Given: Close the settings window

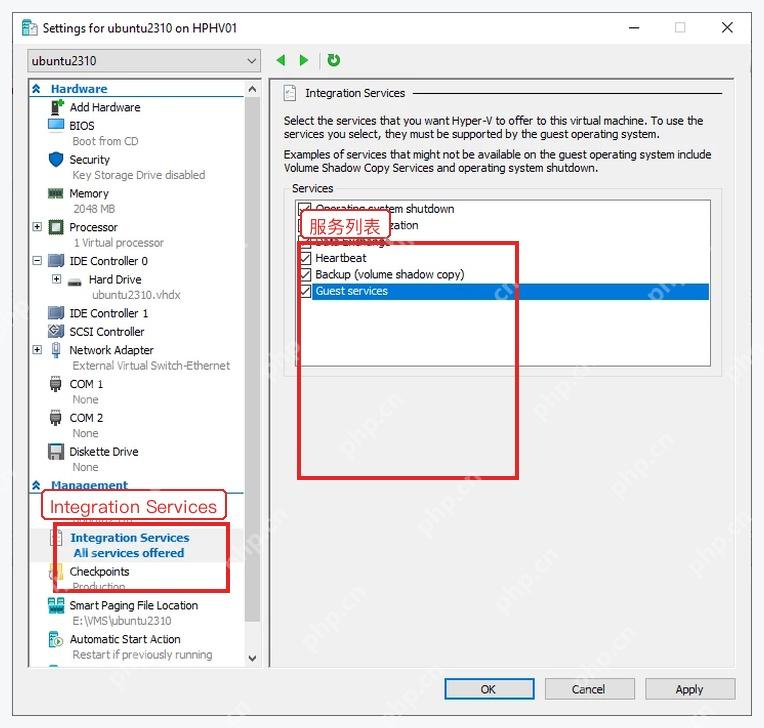Looking at the screenshot, I should pos(727,28).
